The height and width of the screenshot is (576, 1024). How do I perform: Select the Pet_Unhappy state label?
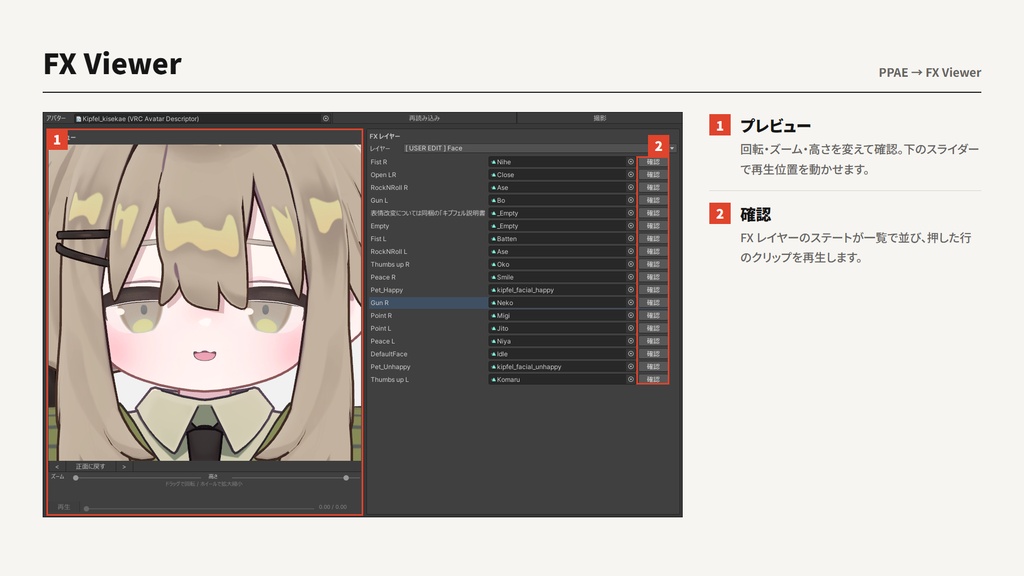[391, 367]
